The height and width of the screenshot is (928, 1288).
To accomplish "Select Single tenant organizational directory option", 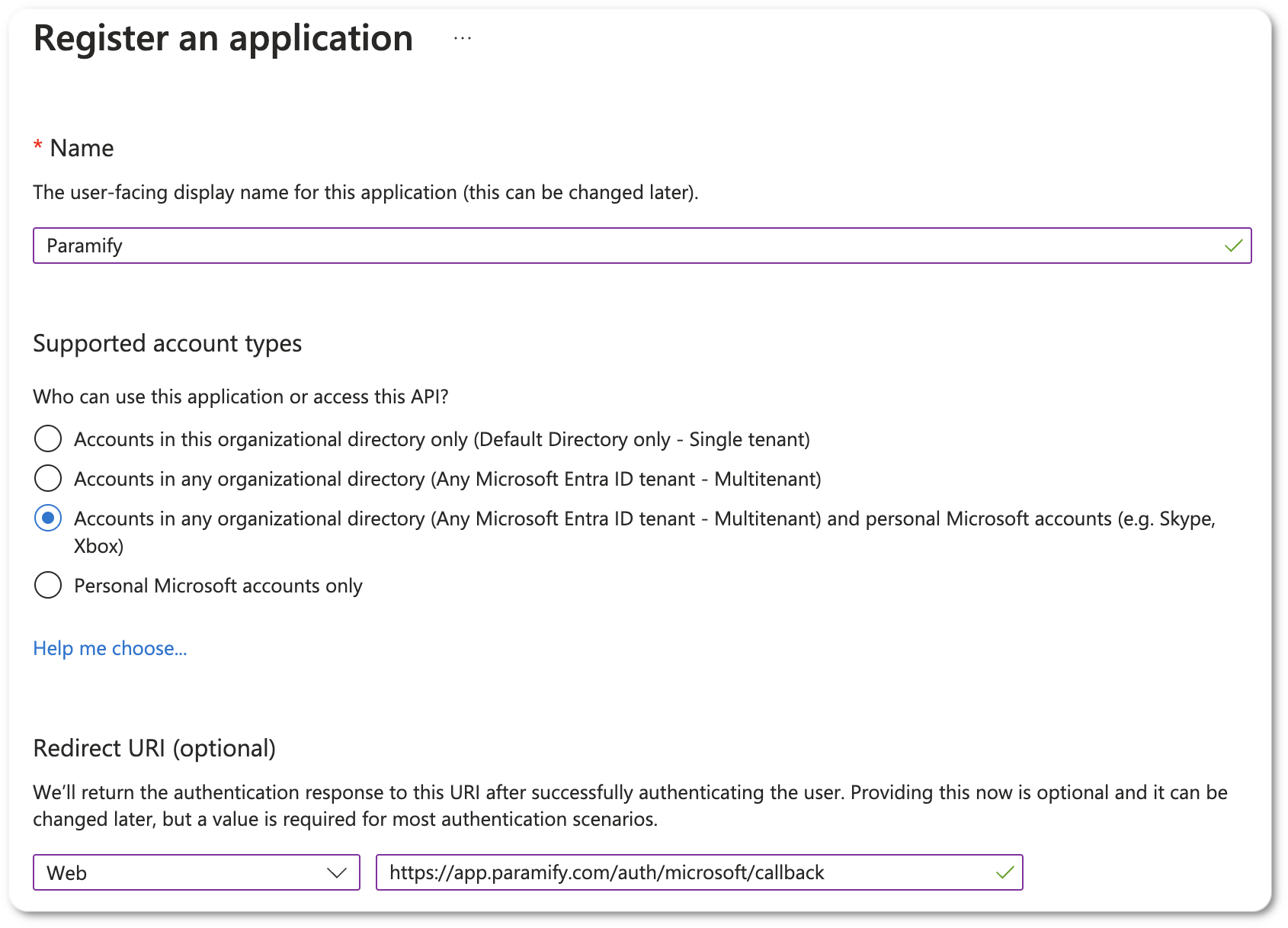I will click(48, 438).
